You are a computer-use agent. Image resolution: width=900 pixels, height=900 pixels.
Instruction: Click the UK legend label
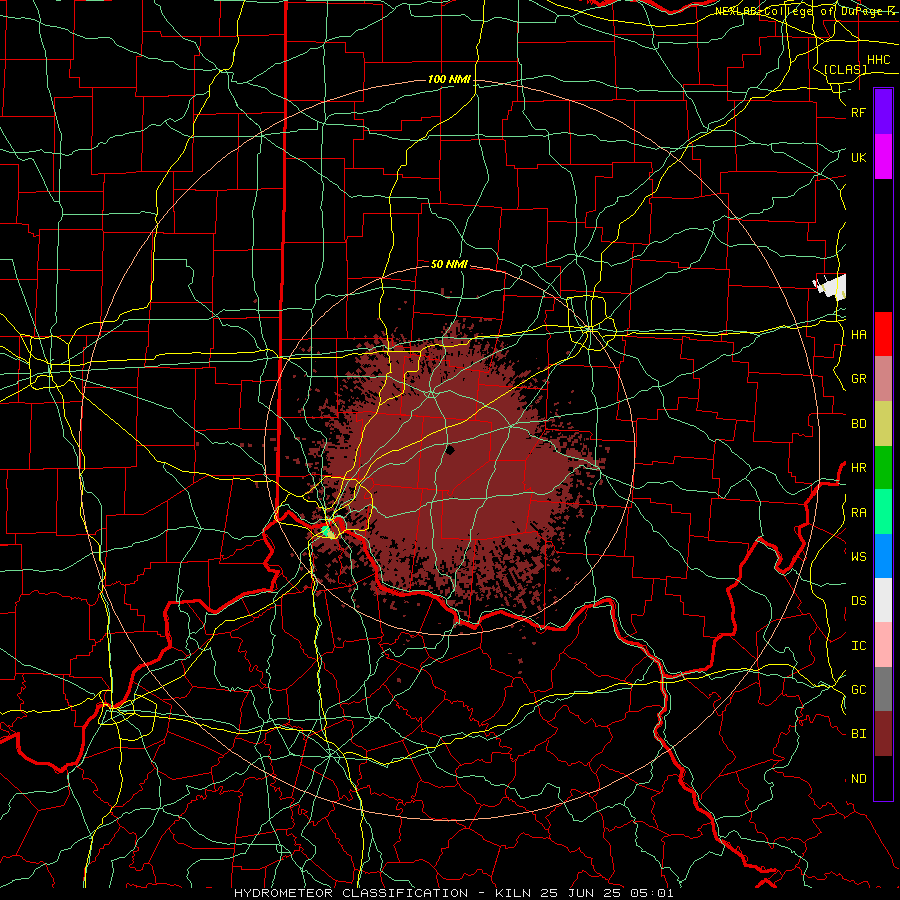point(859,157)
